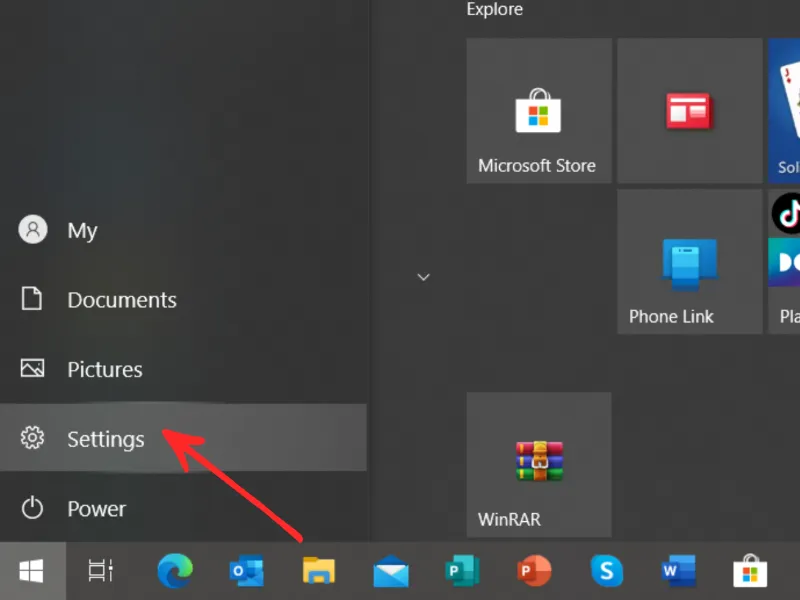Launch Publisher from the taskbar
Screen dimensions: 800x600
(463, 571)
